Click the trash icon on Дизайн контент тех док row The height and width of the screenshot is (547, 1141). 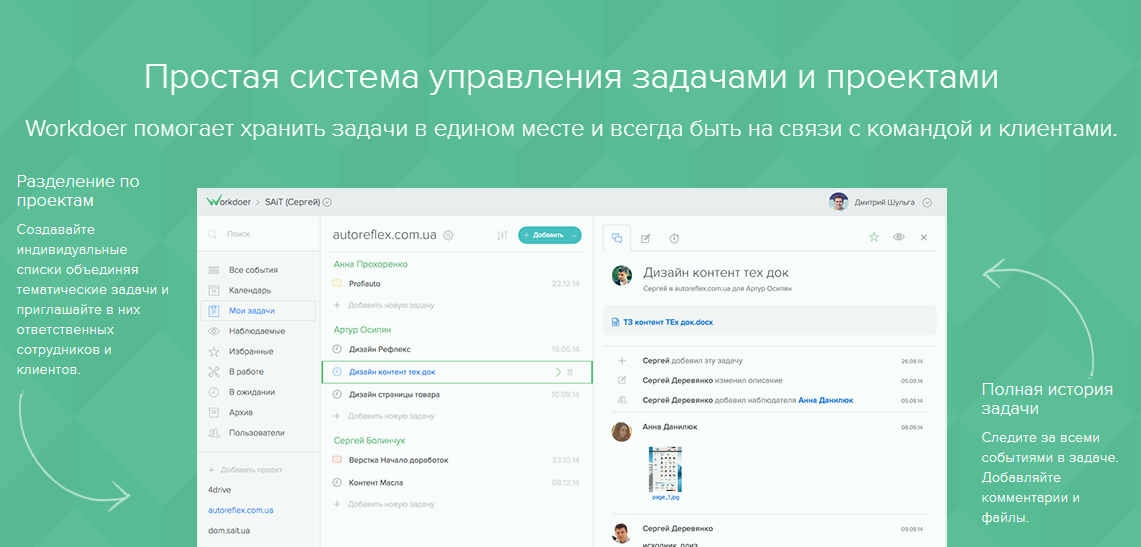[570, 372]
